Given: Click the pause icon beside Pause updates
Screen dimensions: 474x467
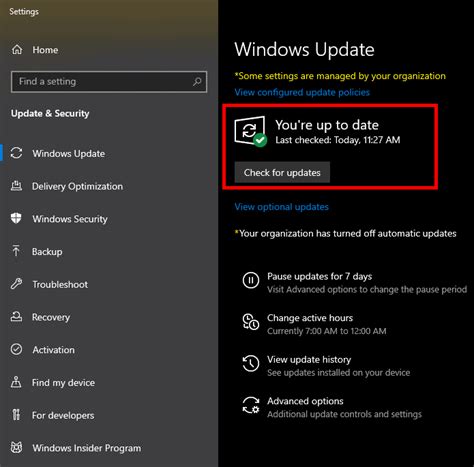Looking at the screenshot, I should click(251, 280).
